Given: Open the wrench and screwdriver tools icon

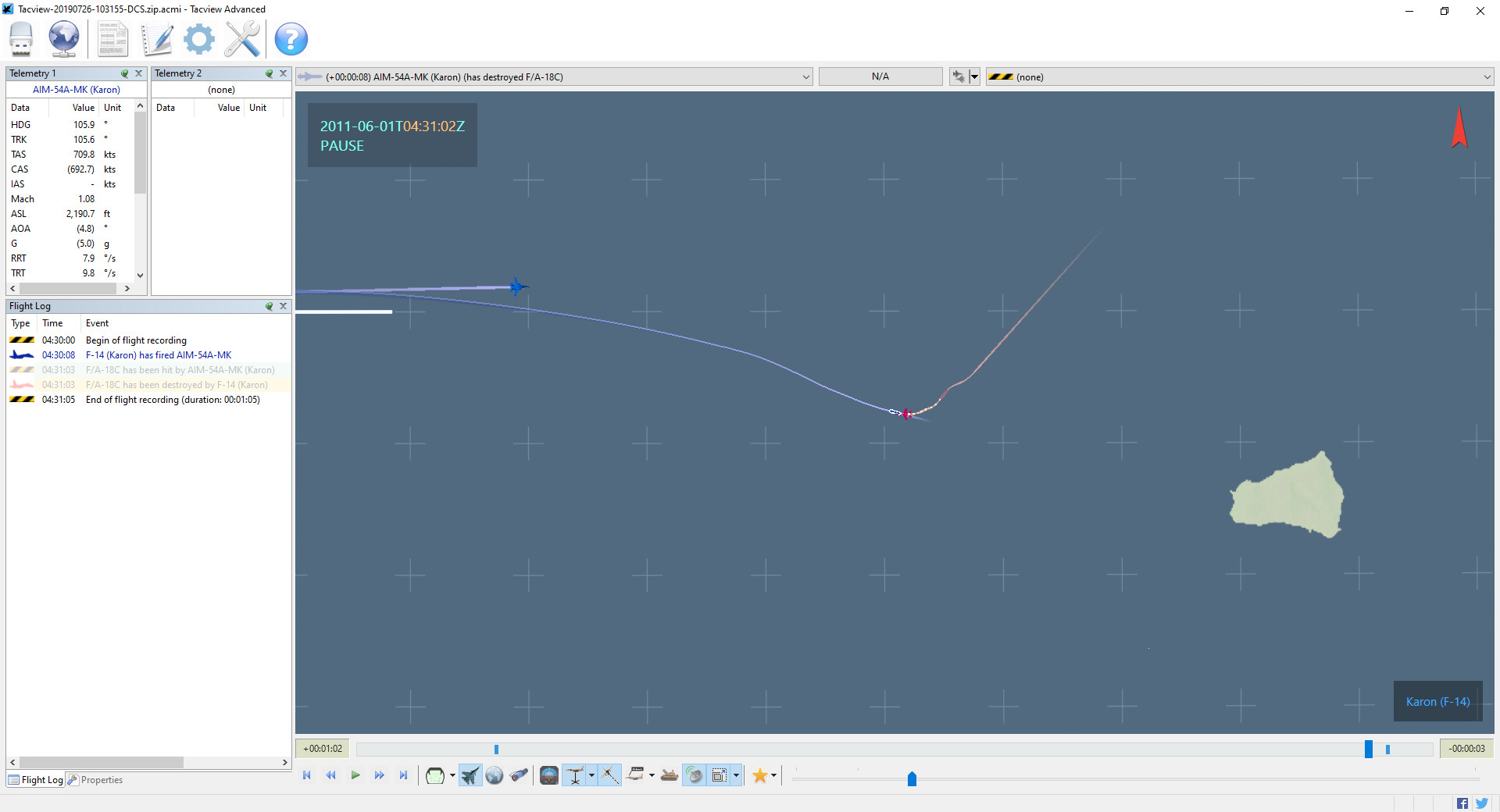Looking at the screenshot, I should 242,39.
